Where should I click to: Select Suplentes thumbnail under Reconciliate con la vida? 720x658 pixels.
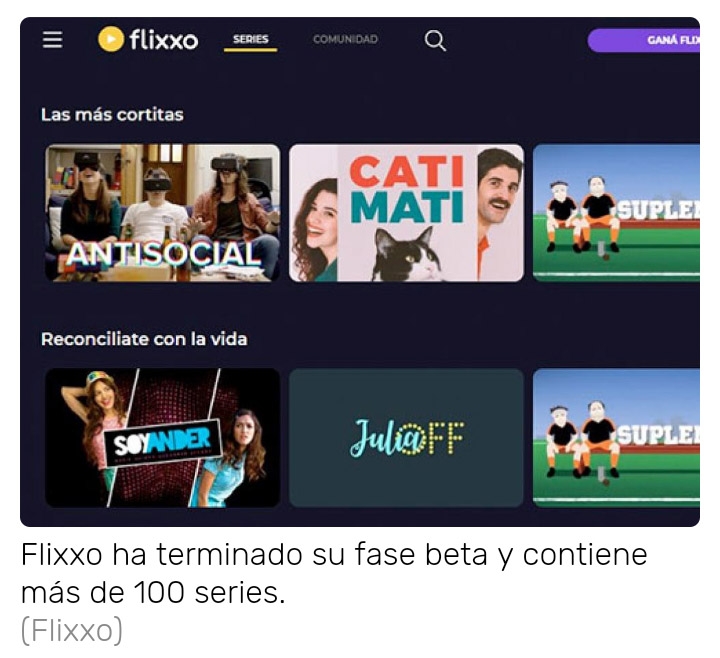[616, 438]
